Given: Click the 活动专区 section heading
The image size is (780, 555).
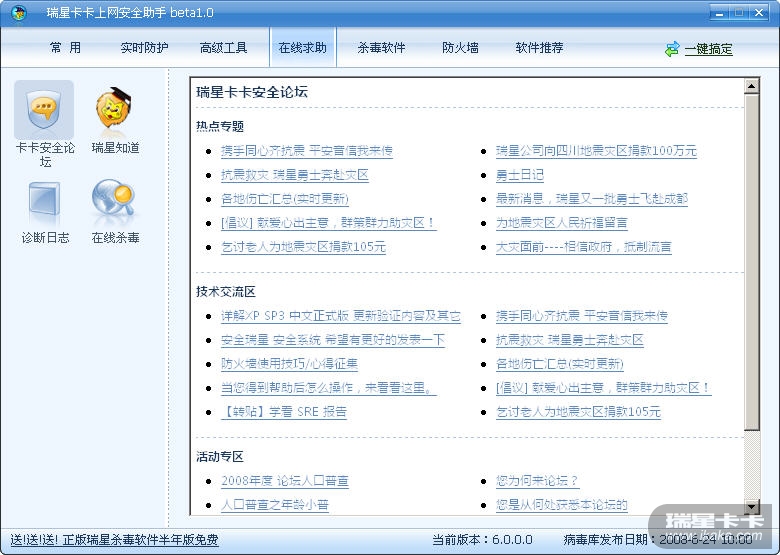Looking at the screenshot, I should (220, 457).
